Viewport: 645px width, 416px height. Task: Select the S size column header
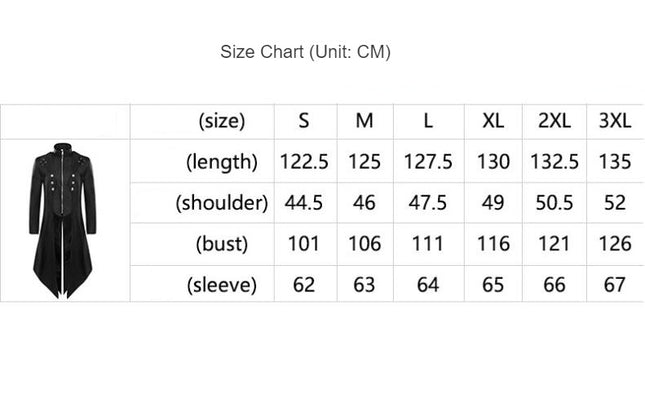(x=304, y=121)
